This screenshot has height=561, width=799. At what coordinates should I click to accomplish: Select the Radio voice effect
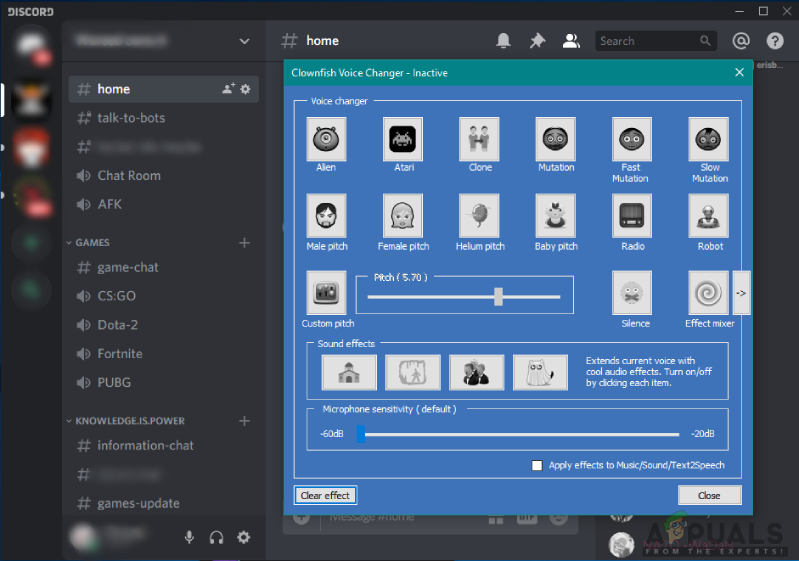[x=632, y=216]
